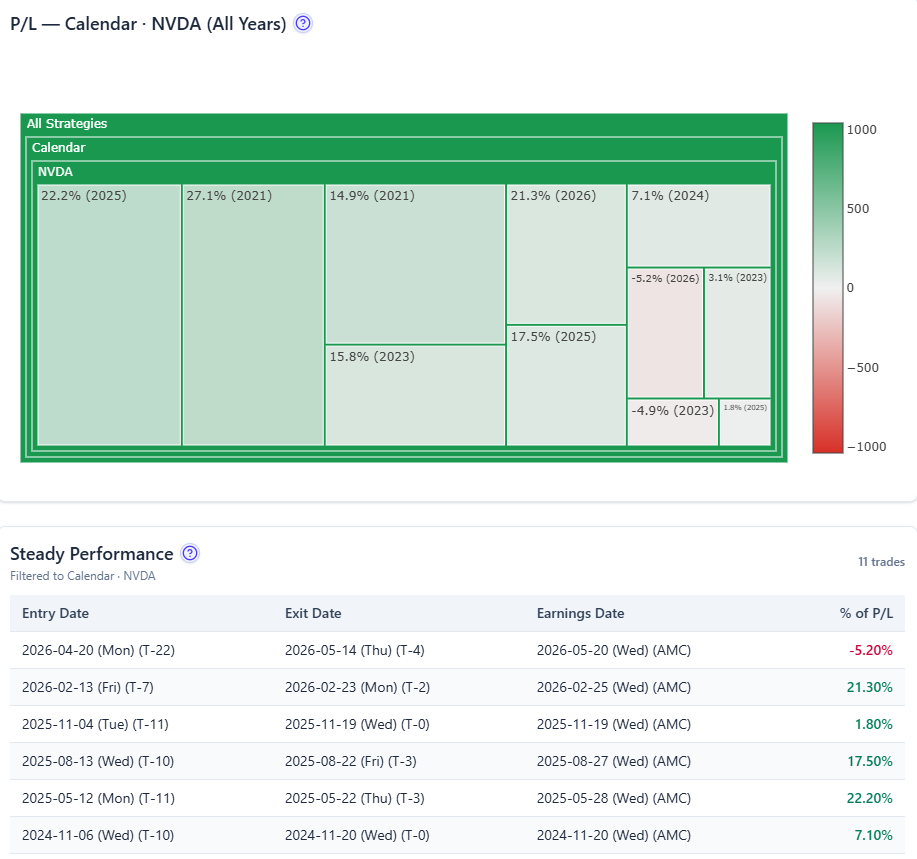Select the row with entry 2026-02-13
Viewport: 917px width, 859px height.
[457, 687]
